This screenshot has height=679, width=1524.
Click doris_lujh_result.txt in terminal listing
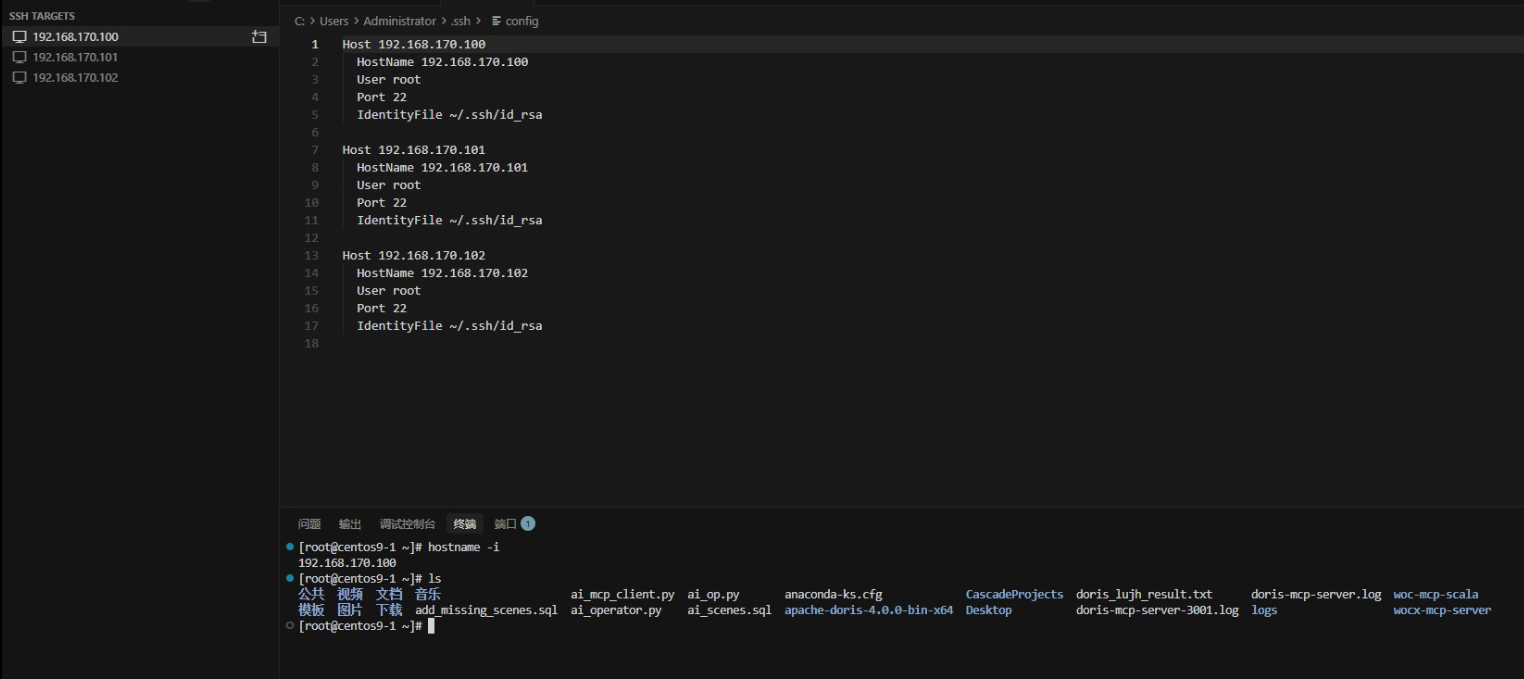click(1144, 594)
